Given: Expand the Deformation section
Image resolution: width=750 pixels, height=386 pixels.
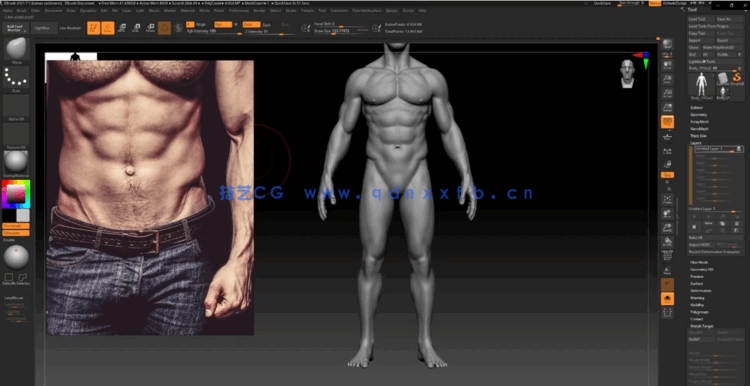Looking at the screenshot, I should point(701,291).
